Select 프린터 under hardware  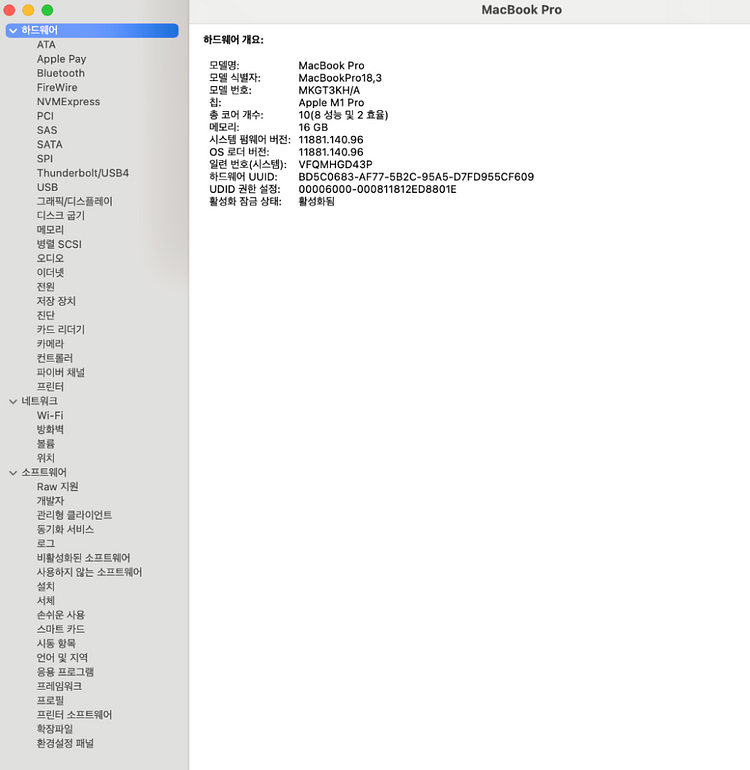50,386
